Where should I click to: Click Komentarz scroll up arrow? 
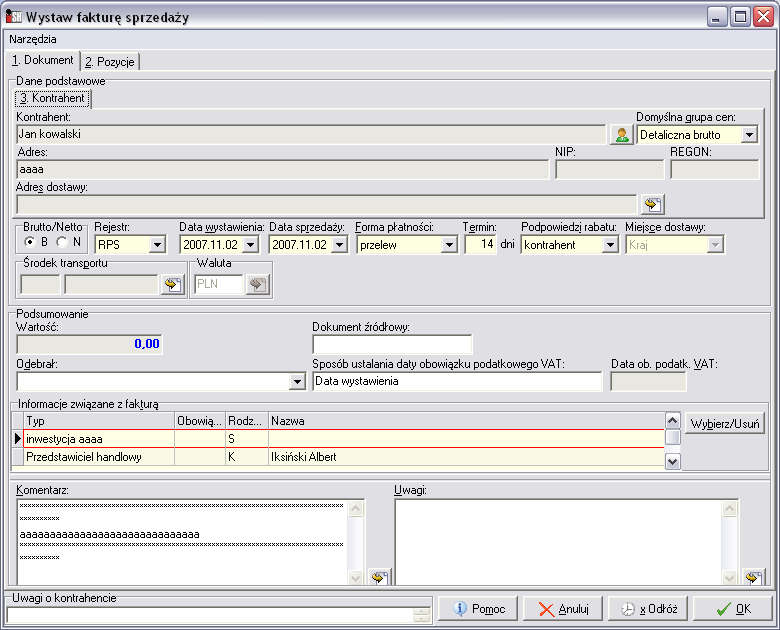tap(356, 509)
